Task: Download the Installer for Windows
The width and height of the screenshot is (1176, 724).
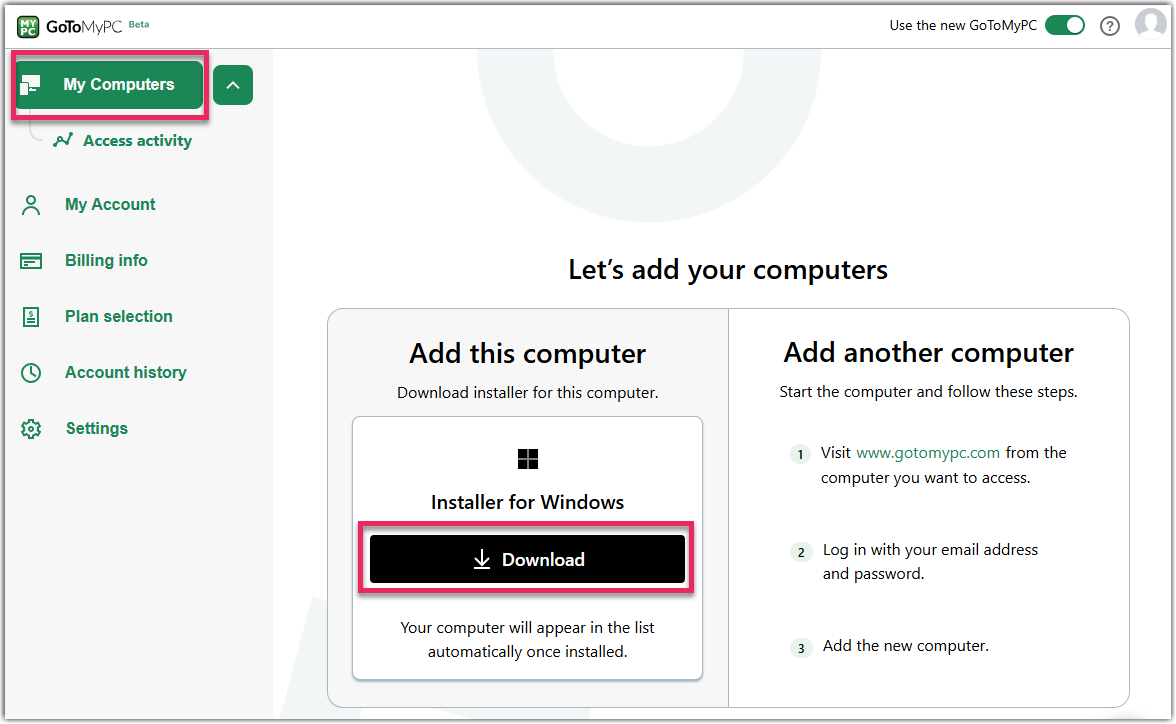Action: point(527,559)
